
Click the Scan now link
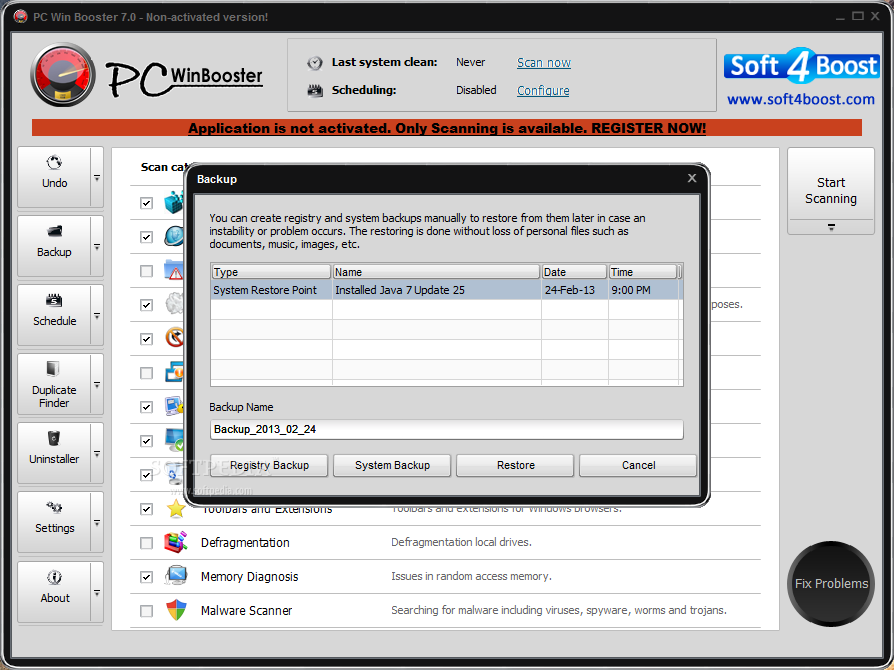click(x=544, y=63)
